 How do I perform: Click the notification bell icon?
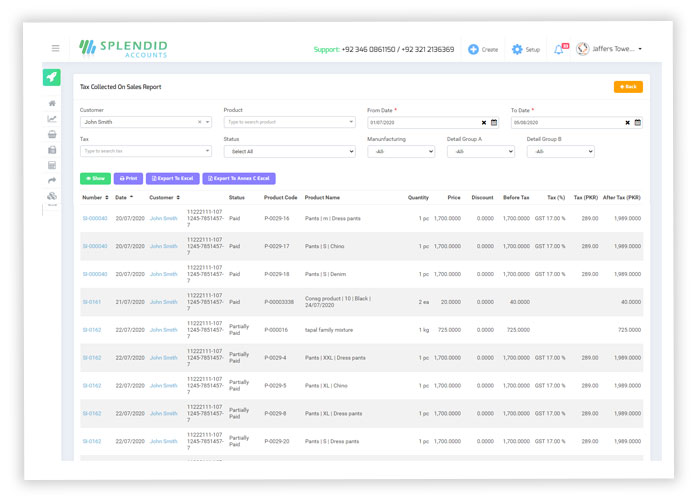click(x=559, y=49)
